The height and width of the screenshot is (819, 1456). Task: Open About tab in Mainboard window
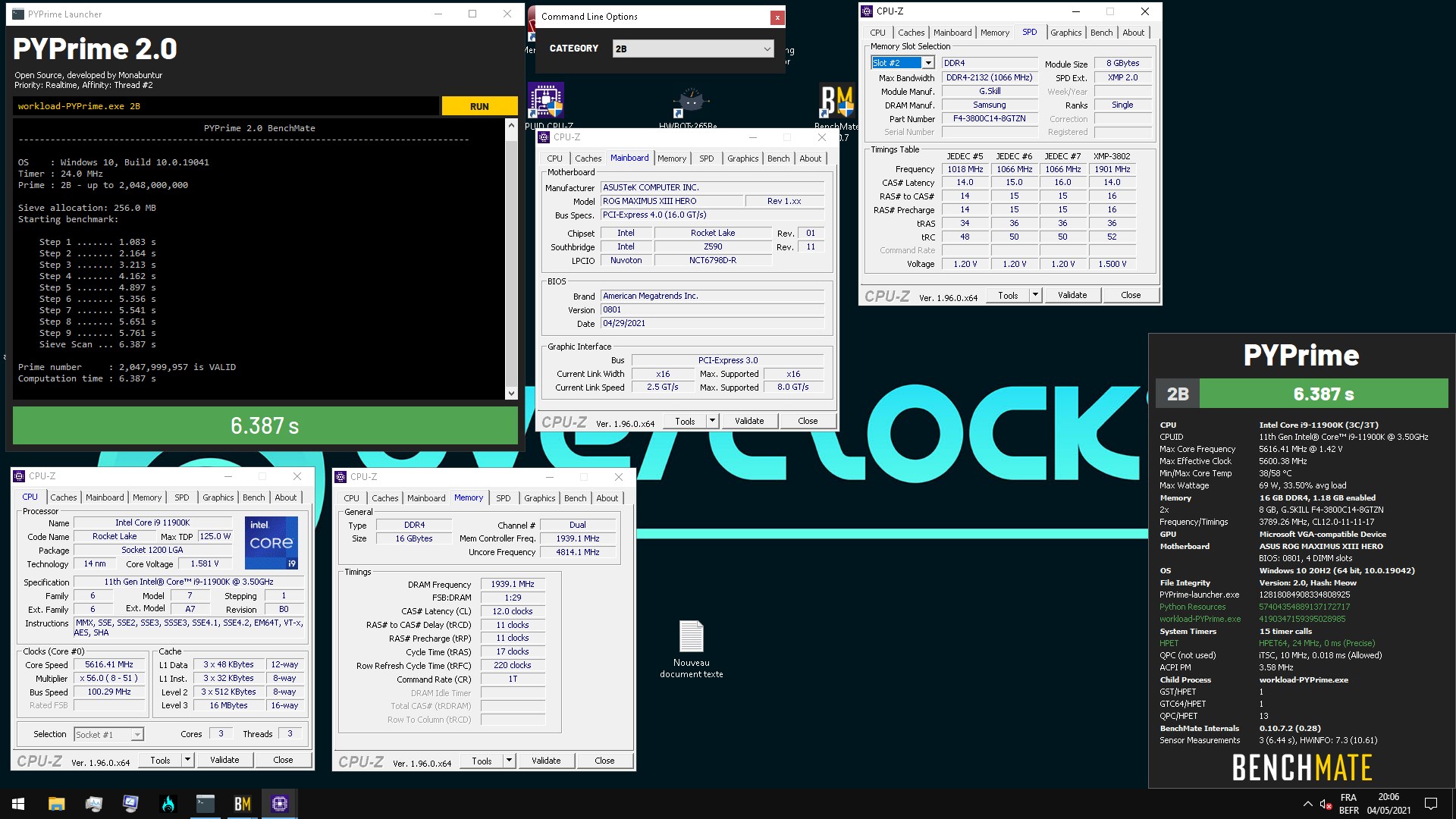(x=810, y=158)
